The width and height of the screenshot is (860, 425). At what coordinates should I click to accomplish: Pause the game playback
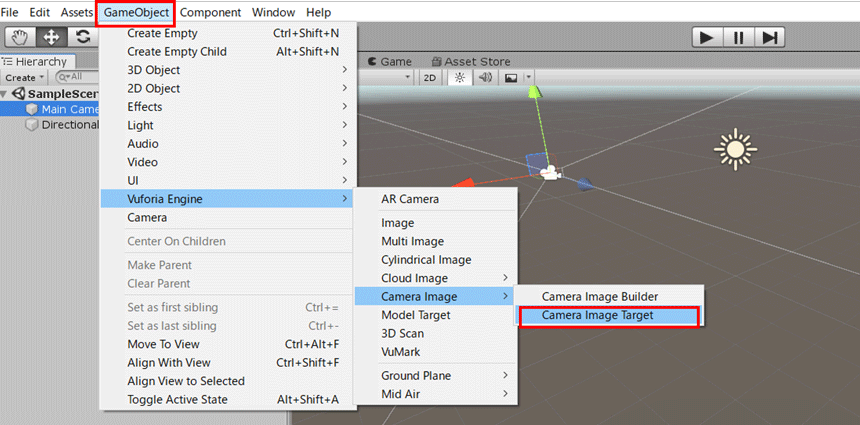738,37
